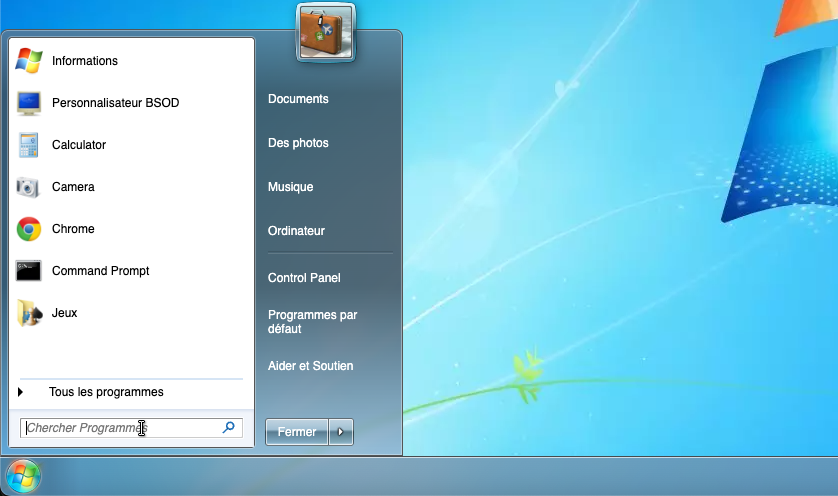Focus the Chercher Programmes search field
The image size is (838, 496).
pos(131,428)
